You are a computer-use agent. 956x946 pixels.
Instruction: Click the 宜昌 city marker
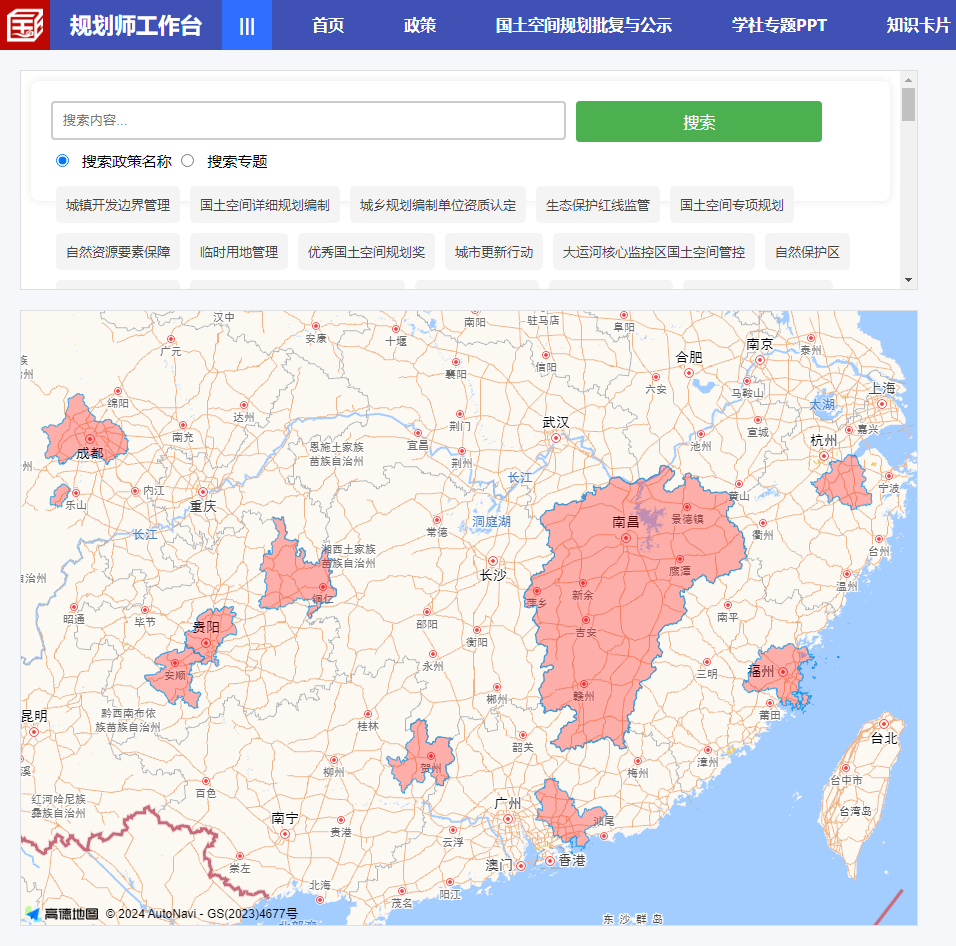[x=418, y=433]
